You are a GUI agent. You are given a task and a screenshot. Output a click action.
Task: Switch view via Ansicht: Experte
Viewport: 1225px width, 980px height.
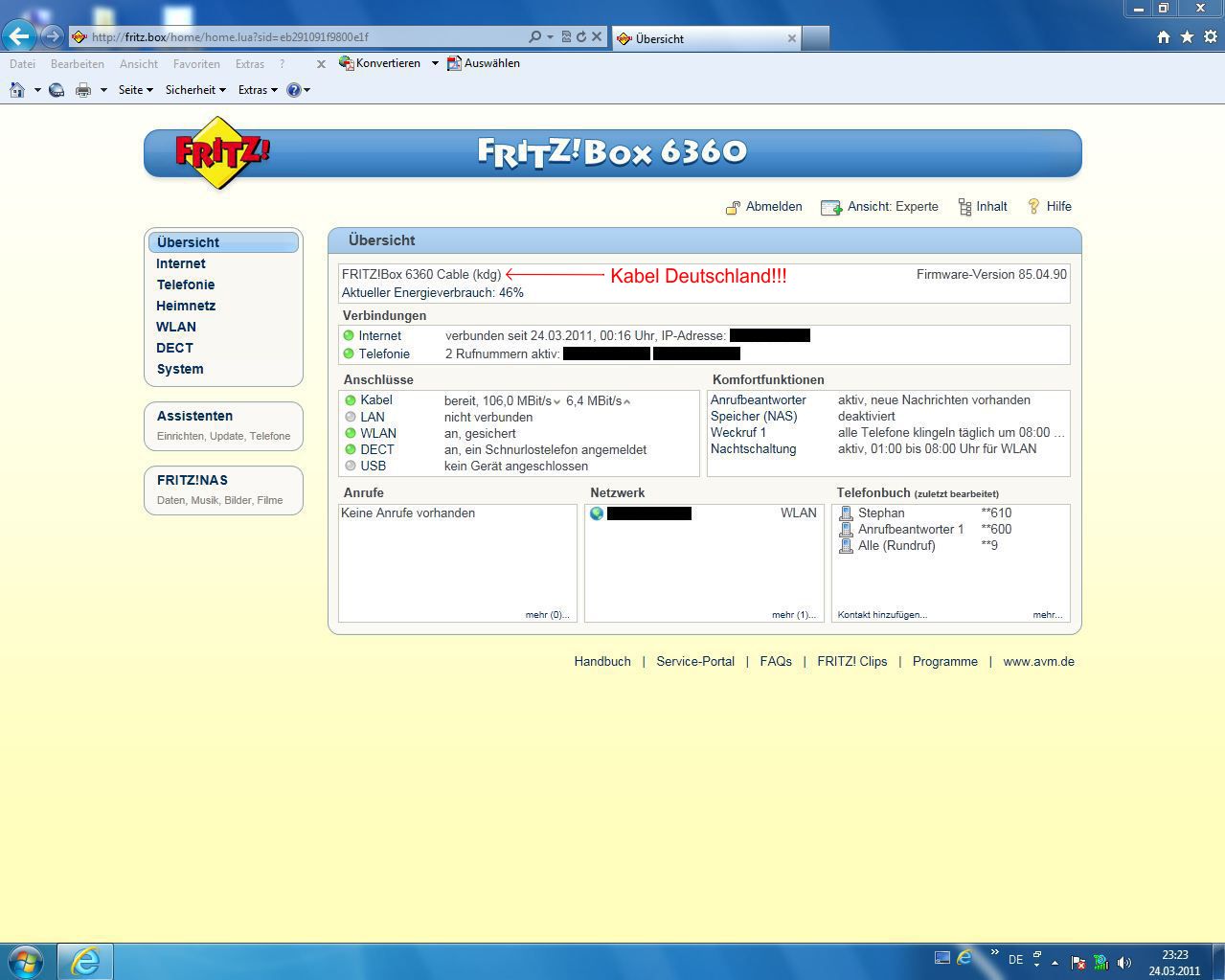[x=880, y=206]
